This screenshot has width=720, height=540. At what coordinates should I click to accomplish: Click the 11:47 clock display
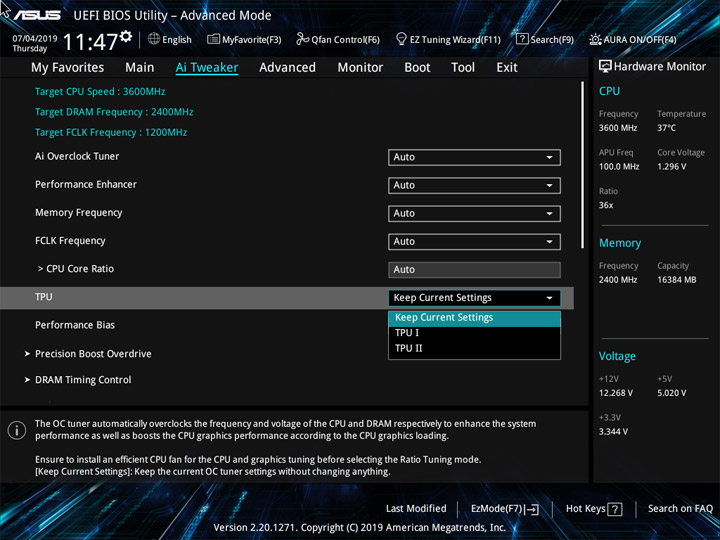coord(90,42)
